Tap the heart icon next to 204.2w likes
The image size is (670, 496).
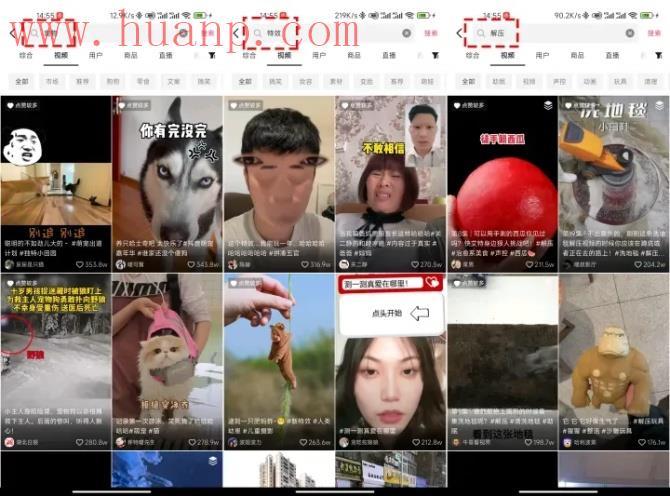coord(638,264)
